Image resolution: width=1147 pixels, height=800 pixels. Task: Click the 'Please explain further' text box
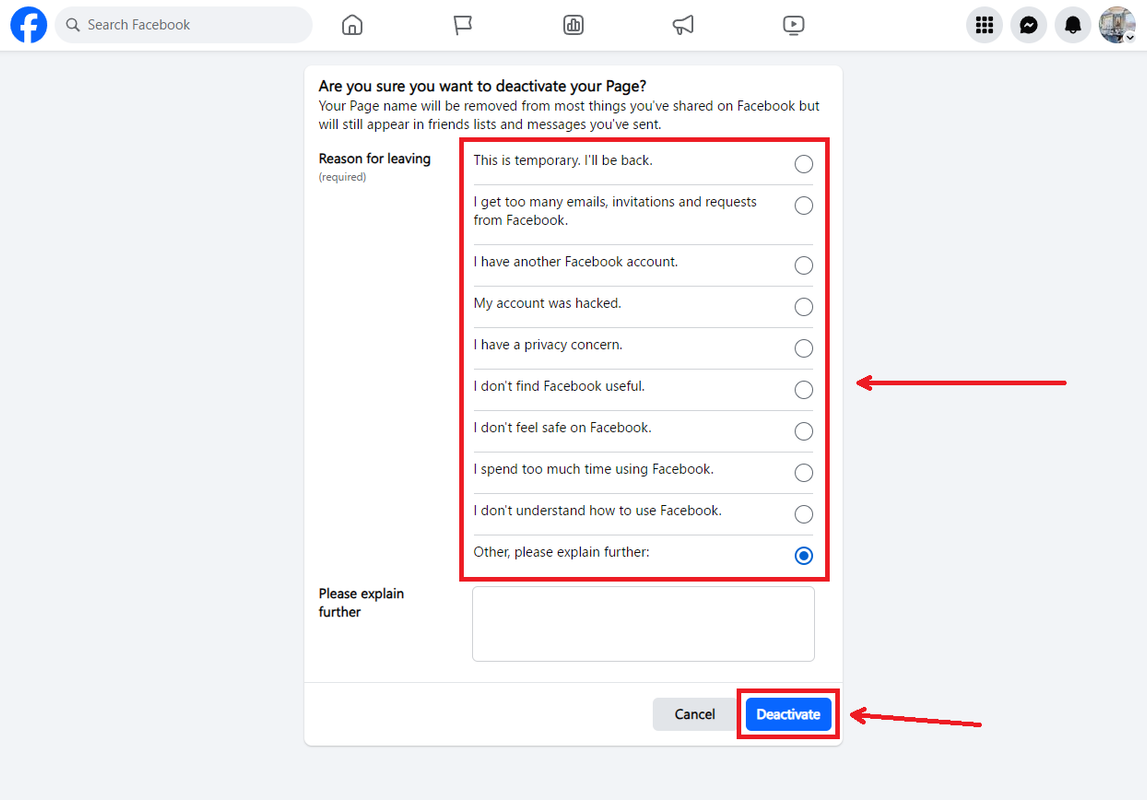[643, 624]
